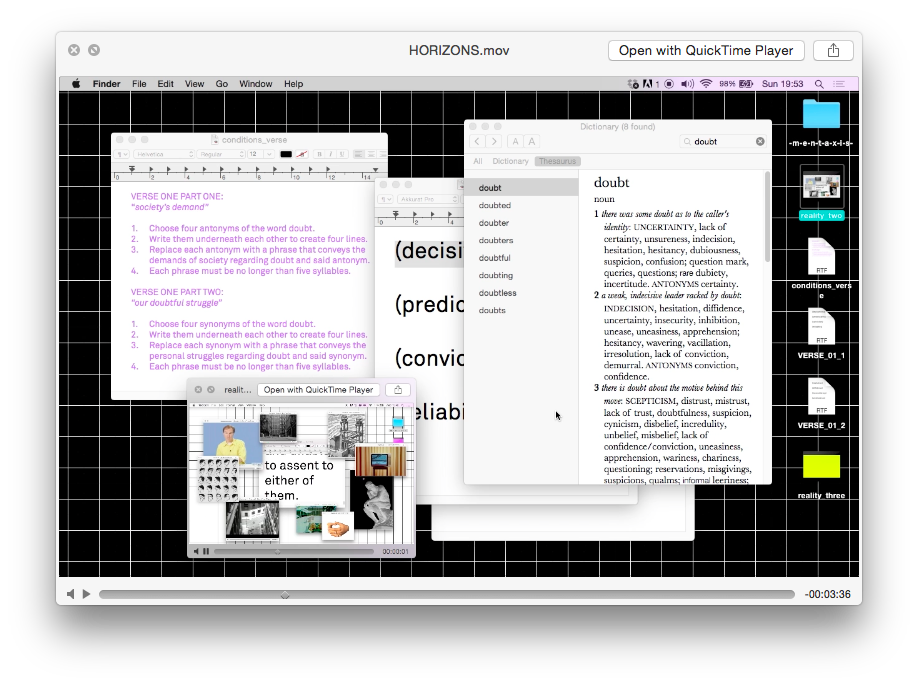918x685 pixels.
Task: Clear the Dictionary search field with the x icon
Action: [760, 142]
